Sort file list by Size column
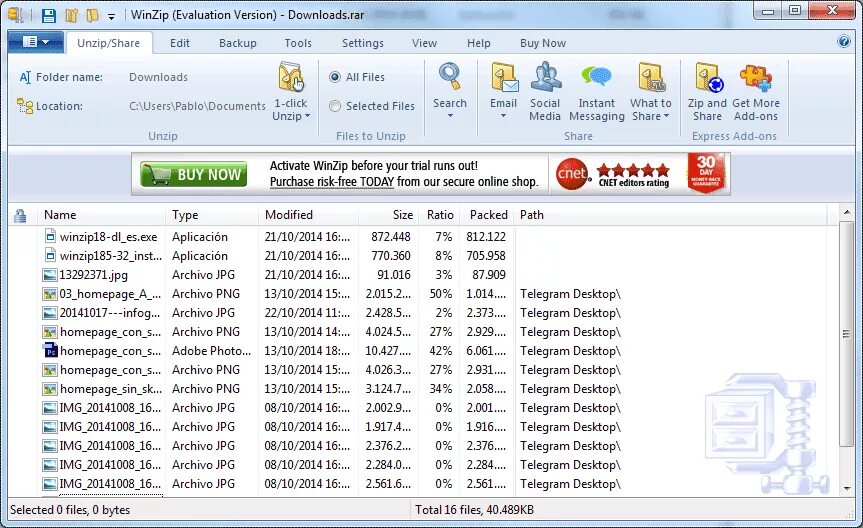Screen dimensions: 863x528 pyautogui.click(x=389, y=215)
